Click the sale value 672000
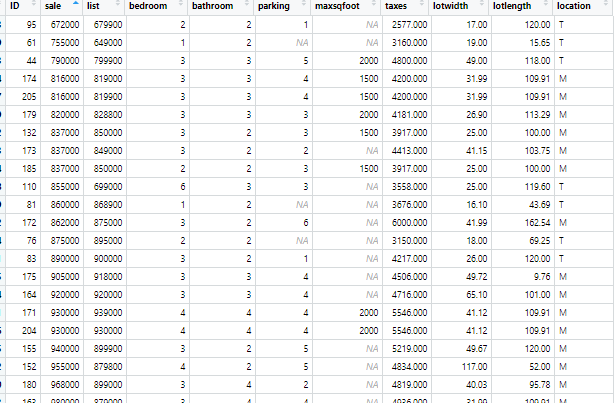Viewport: 615px width, 403px height. [65, 25]
